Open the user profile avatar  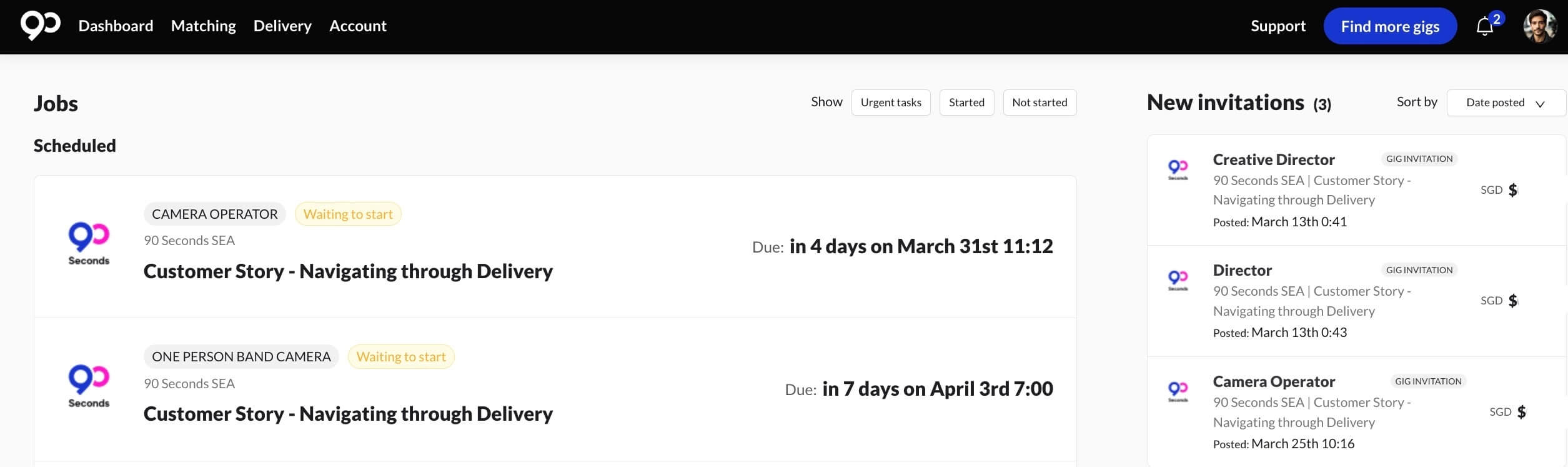(x=1540, y=26)
